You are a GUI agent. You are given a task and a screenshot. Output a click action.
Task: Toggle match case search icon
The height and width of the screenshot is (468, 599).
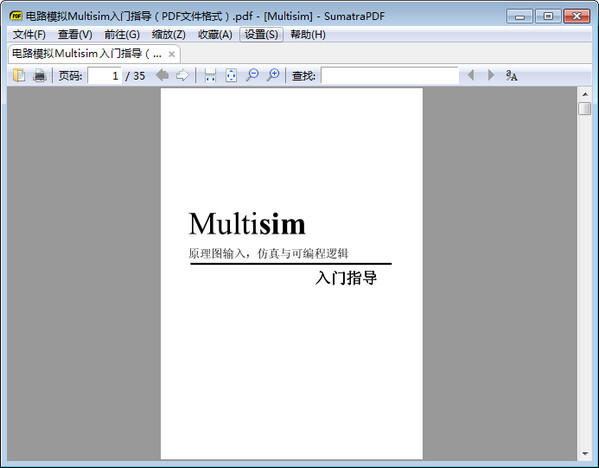point(512,75)
